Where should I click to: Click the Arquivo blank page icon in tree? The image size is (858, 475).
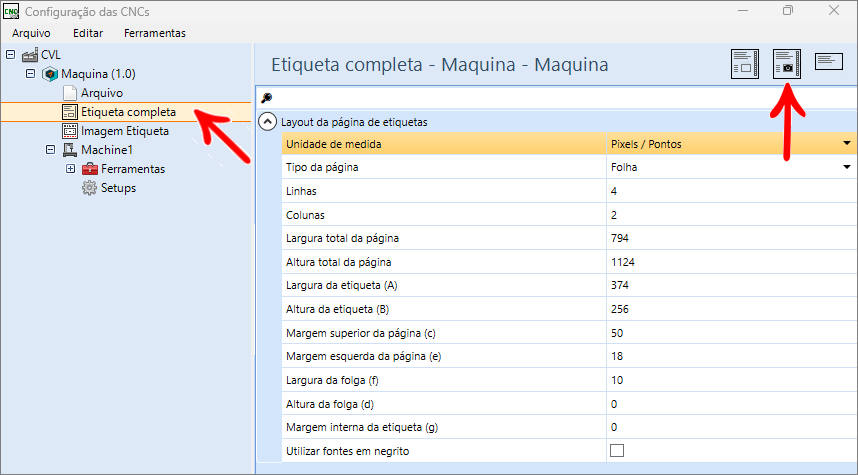pyautogui.click(x=69, y=93)
